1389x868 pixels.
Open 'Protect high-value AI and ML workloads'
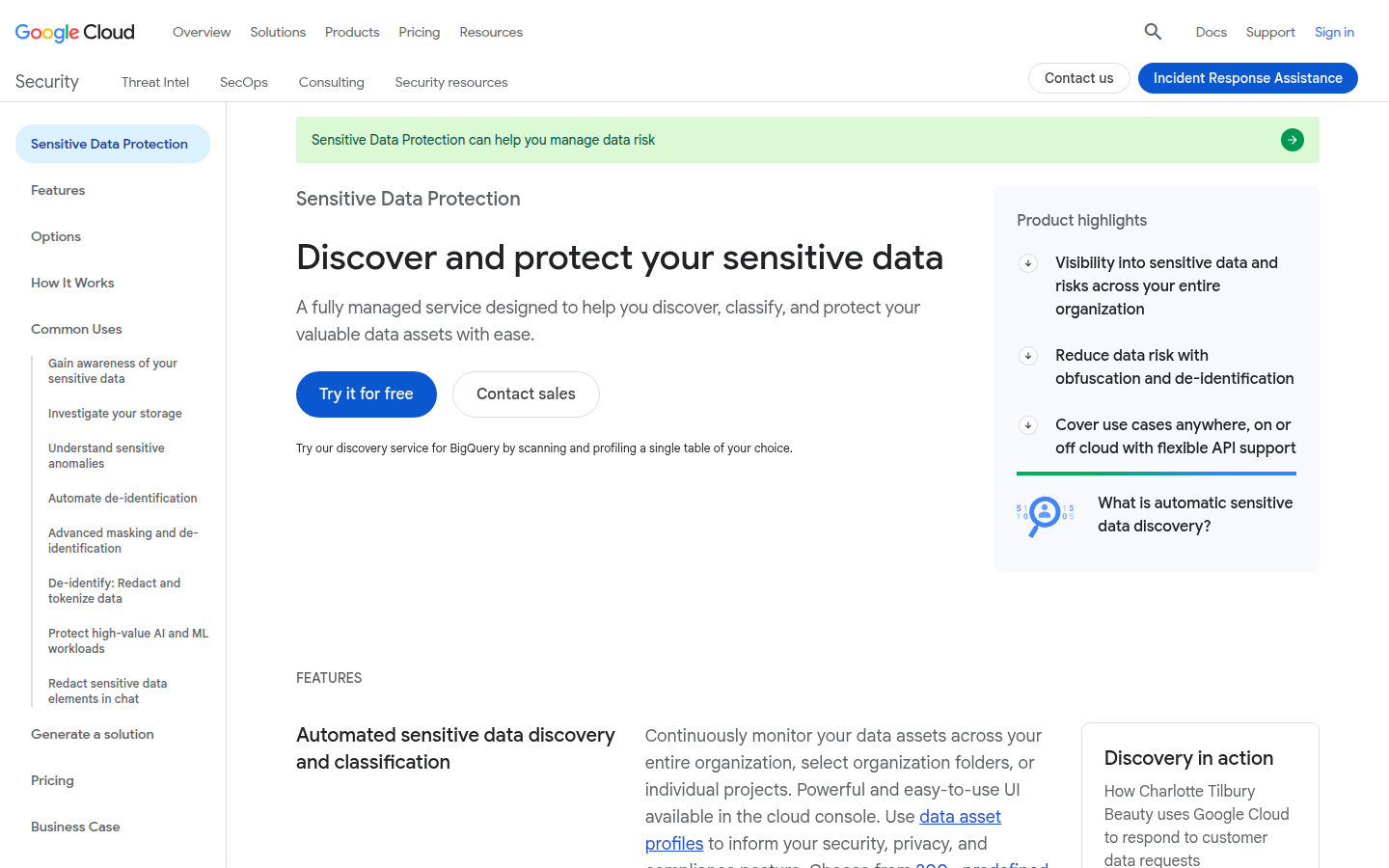click(128, 641)
